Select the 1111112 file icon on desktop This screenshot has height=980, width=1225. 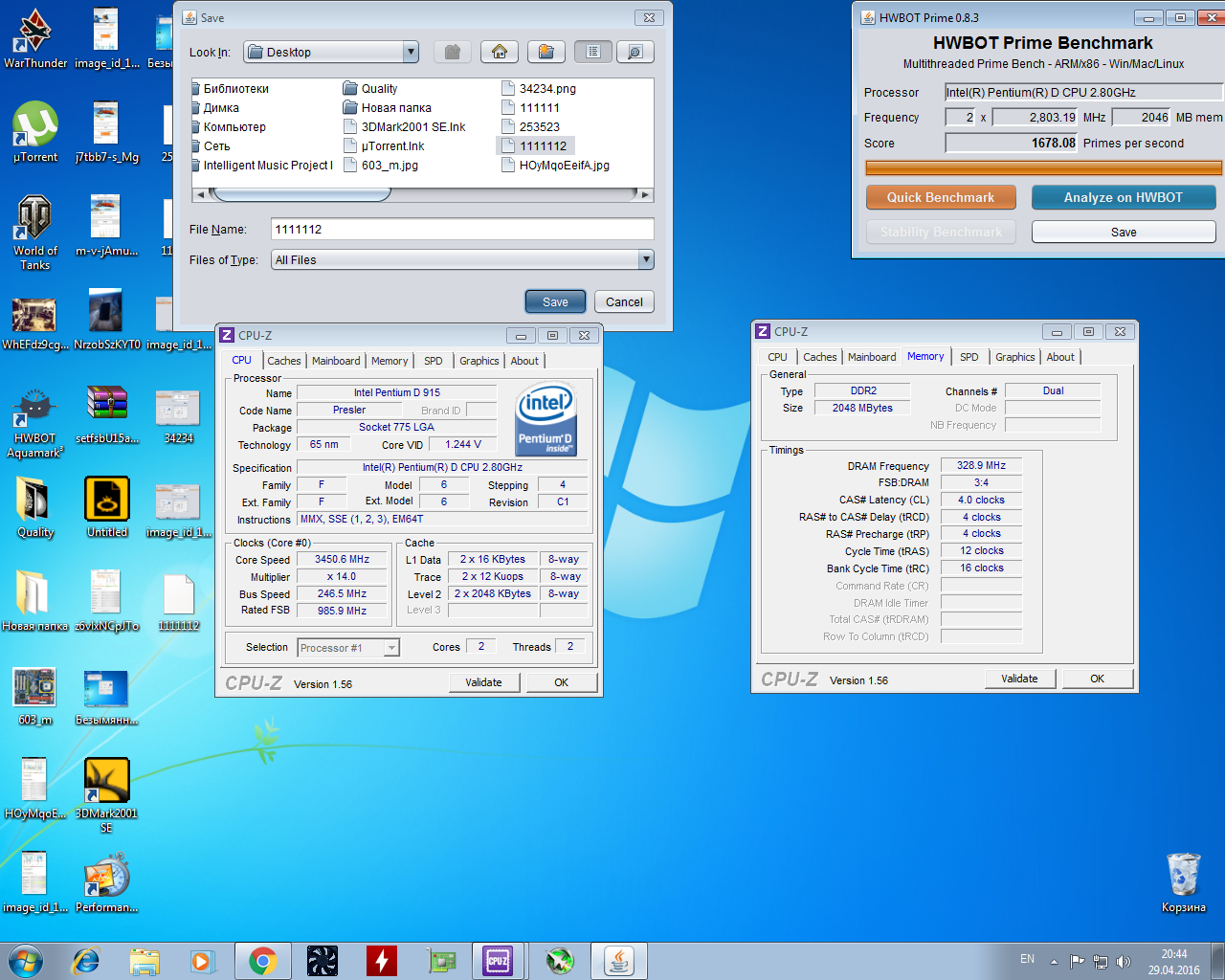coord(179,601)
